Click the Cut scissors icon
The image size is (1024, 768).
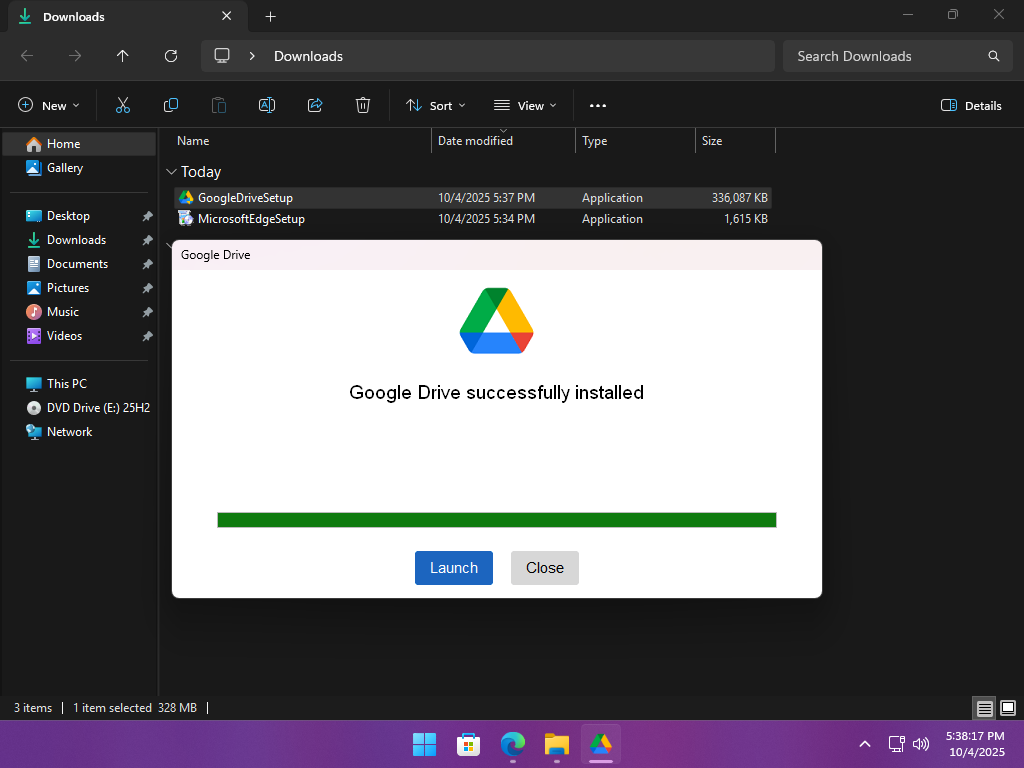[x=123, y=105]
